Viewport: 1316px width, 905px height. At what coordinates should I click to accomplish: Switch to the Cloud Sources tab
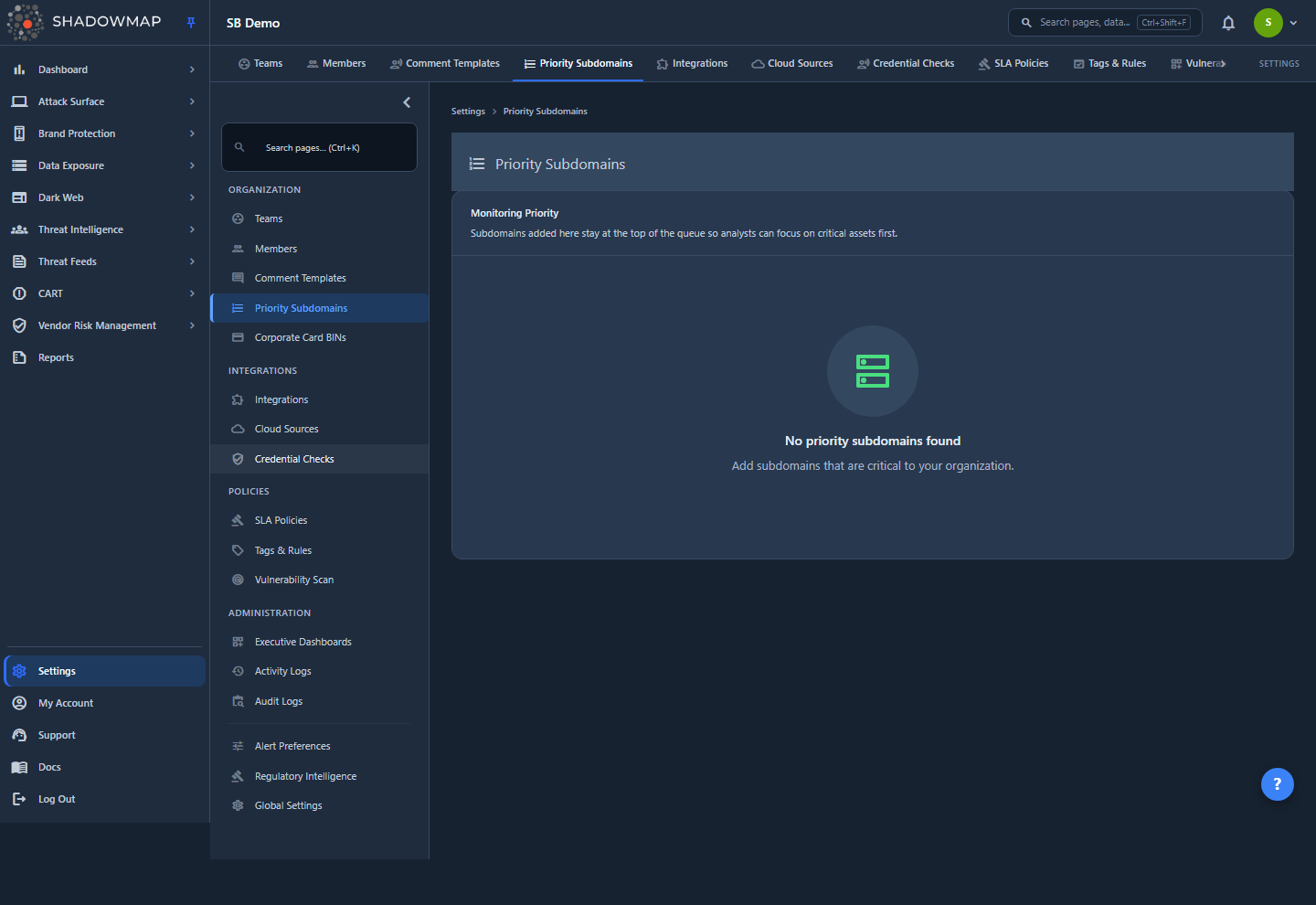792,63
